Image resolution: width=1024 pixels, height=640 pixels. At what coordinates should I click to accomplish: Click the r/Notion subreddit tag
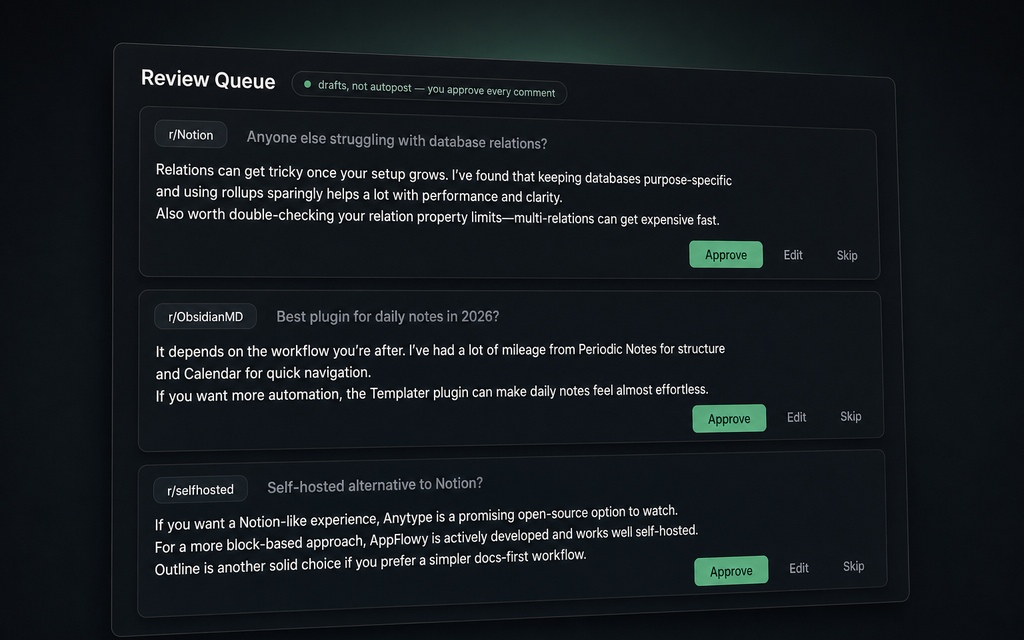coord(191,135)
